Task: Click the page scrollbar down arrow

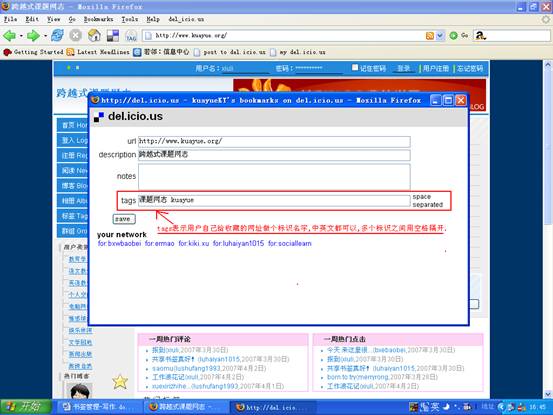Action: tap(547, 394)
